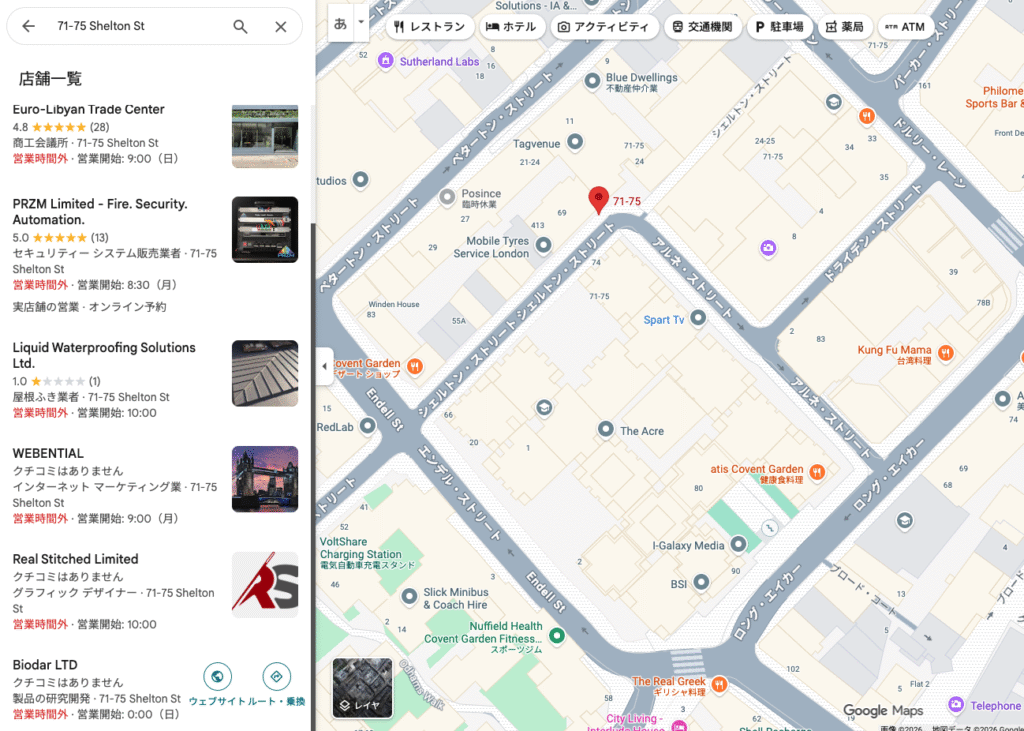Open Real Stitched Limited listing

[x=76, y=559]
